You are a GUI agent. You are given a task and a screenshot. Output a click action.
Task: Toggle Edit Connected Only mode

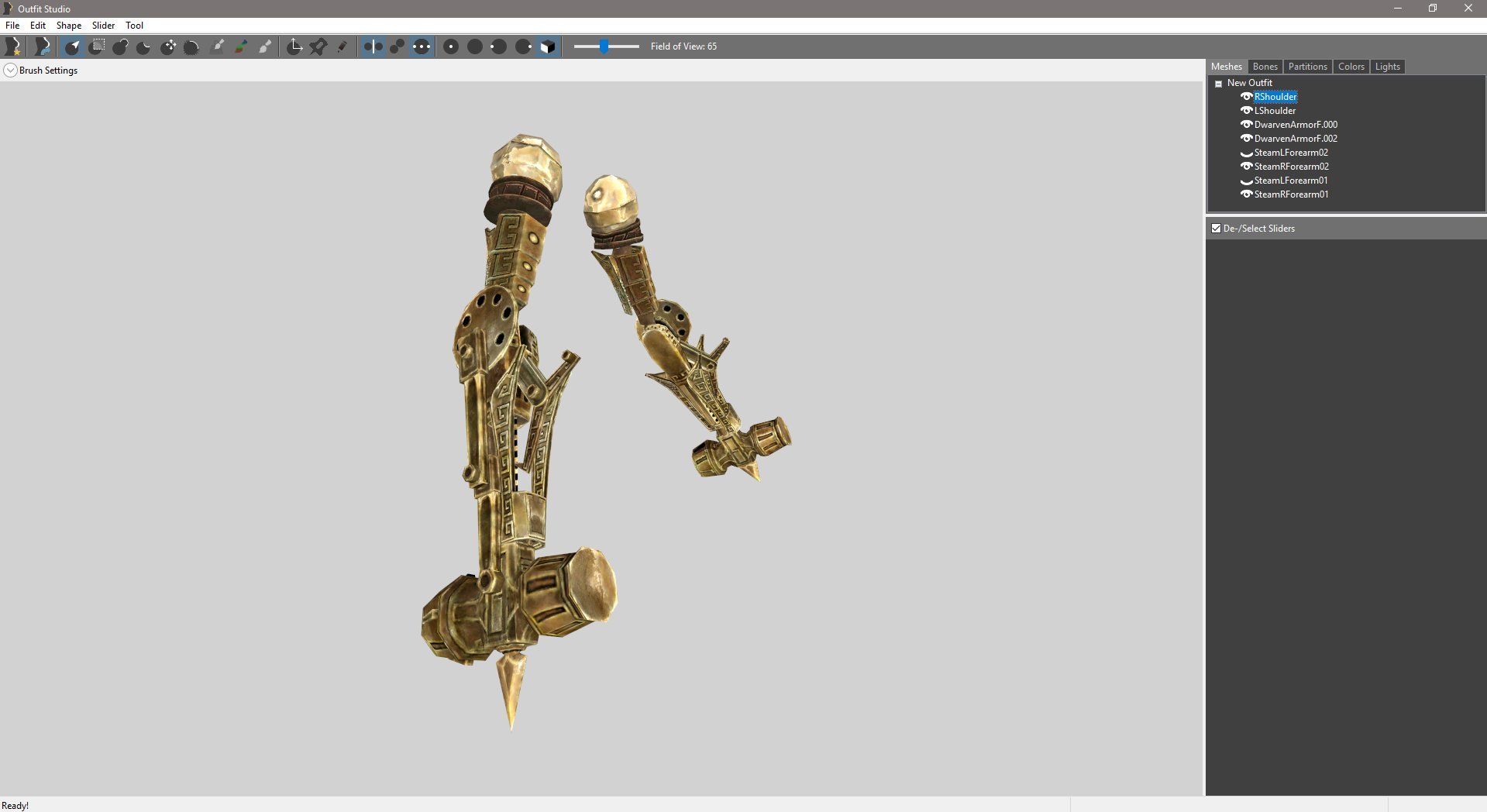click(397, 46)
